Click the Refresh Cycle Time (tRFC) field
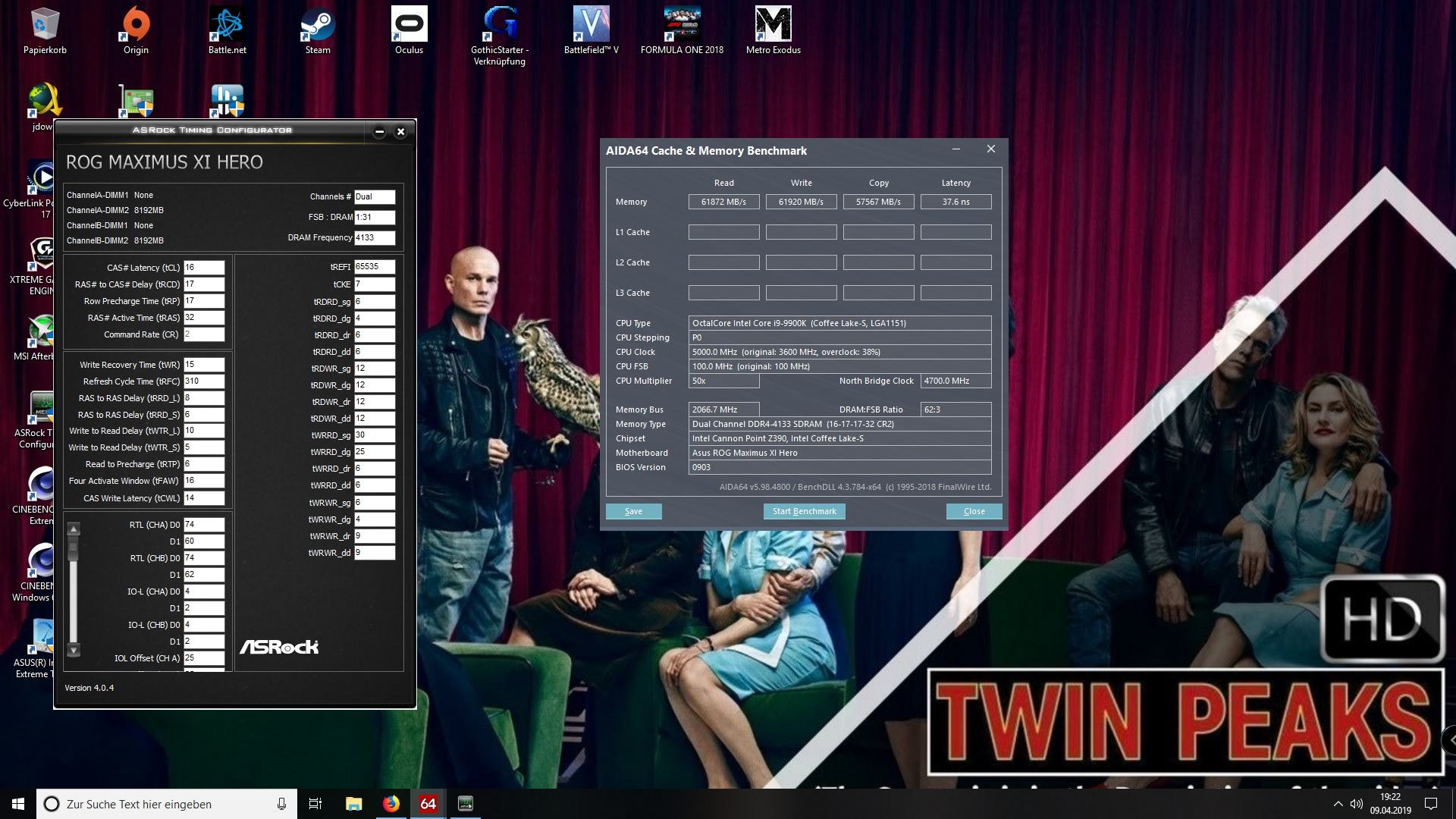The image size is (1456, 819). tap(204, 381)
